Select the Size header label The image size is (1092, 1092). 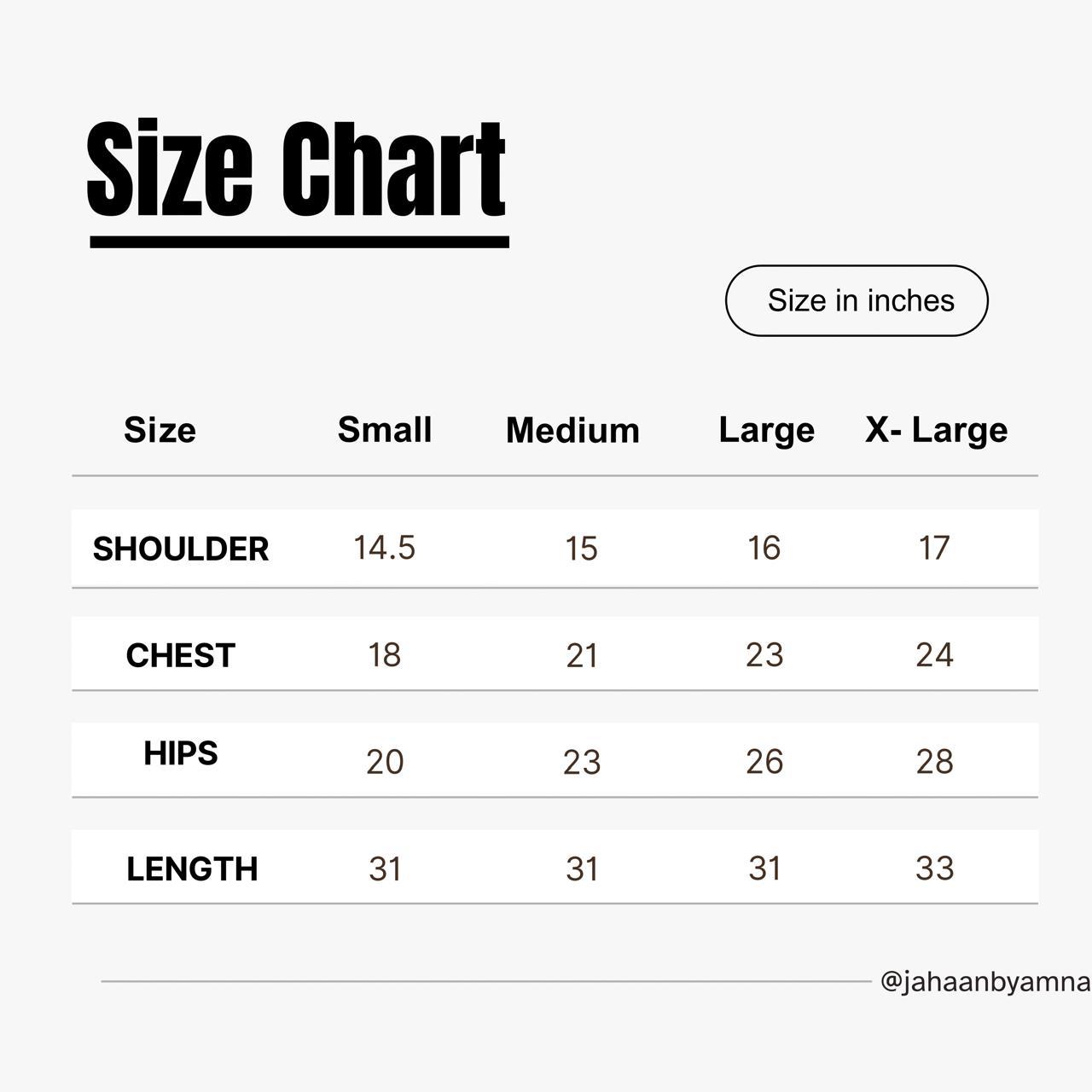(x=160, y=430)
